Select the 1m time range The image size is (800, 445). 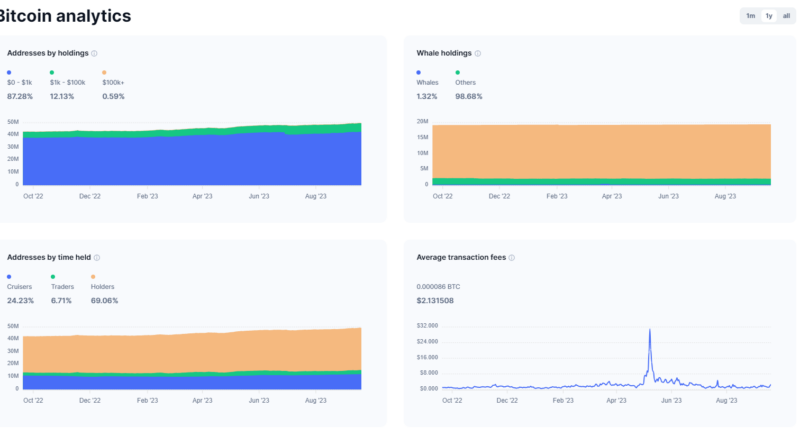click(x=750, y=16)
